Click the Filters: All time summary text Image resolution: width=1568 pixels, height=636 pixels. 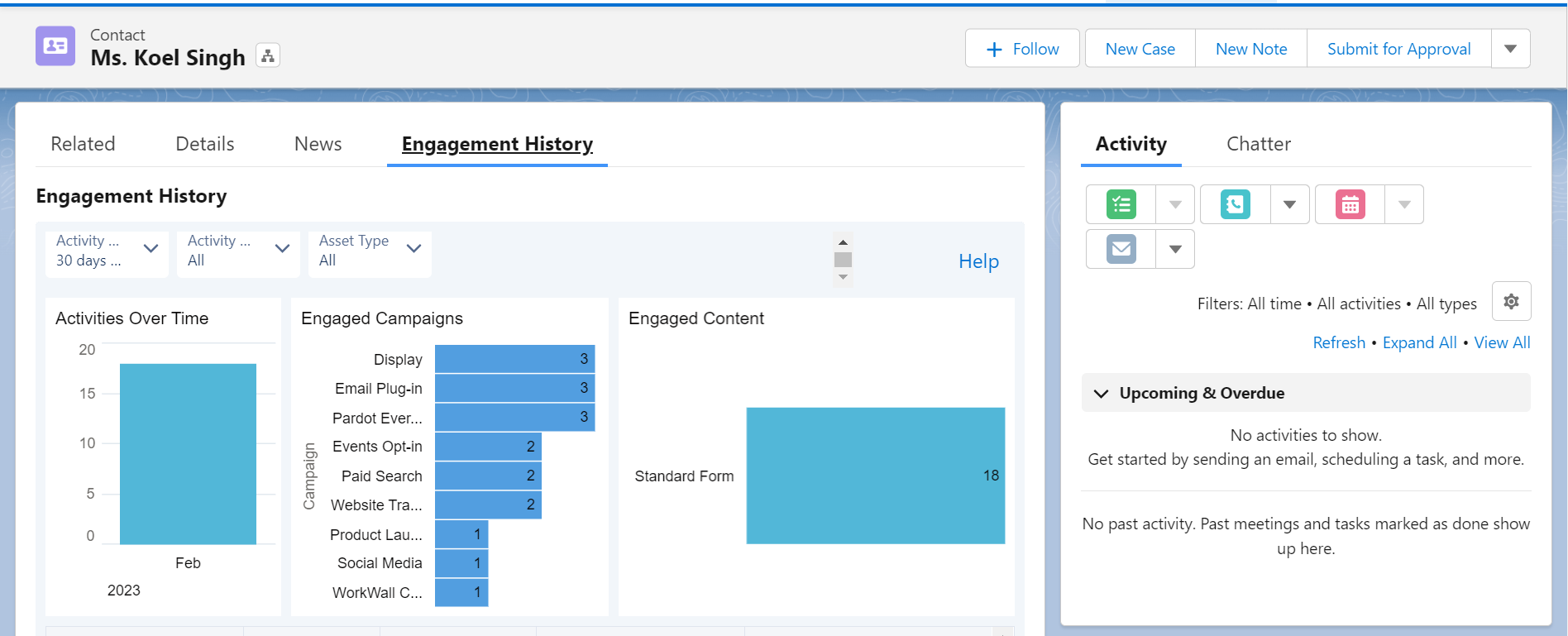pos(1336,304)
